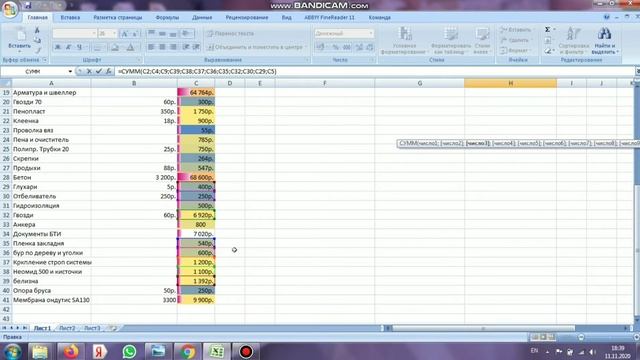Open WhatsApp from the taskbar
This screenshot has height=360, width=640.
(129, 351)
